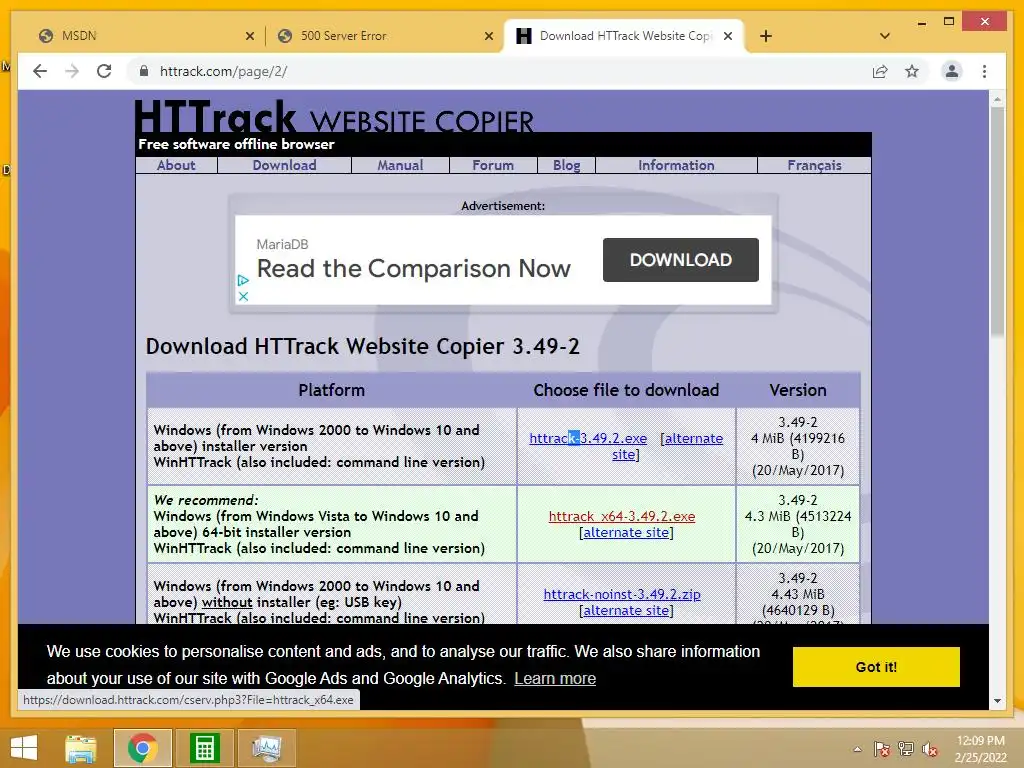The height and width of the screenshot is (768, 1024).
Task: Open the Chrome profile avatar
Action: tap(952, 71)
